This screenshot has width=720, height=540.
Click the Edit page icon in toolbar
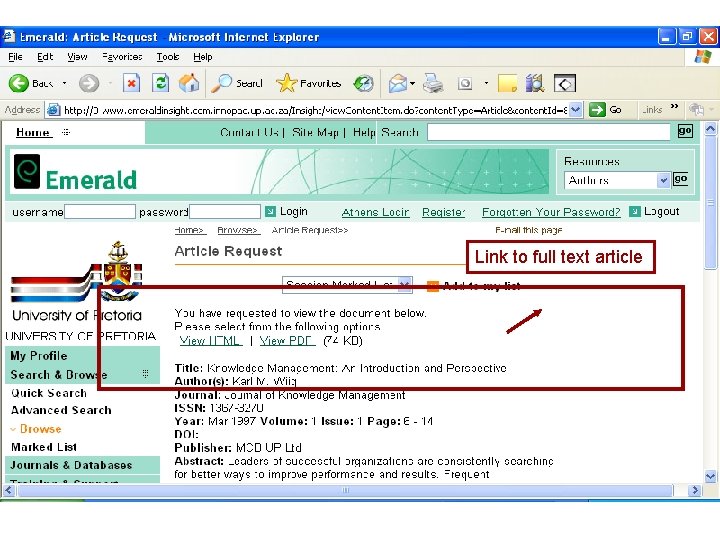coord(465,84)
